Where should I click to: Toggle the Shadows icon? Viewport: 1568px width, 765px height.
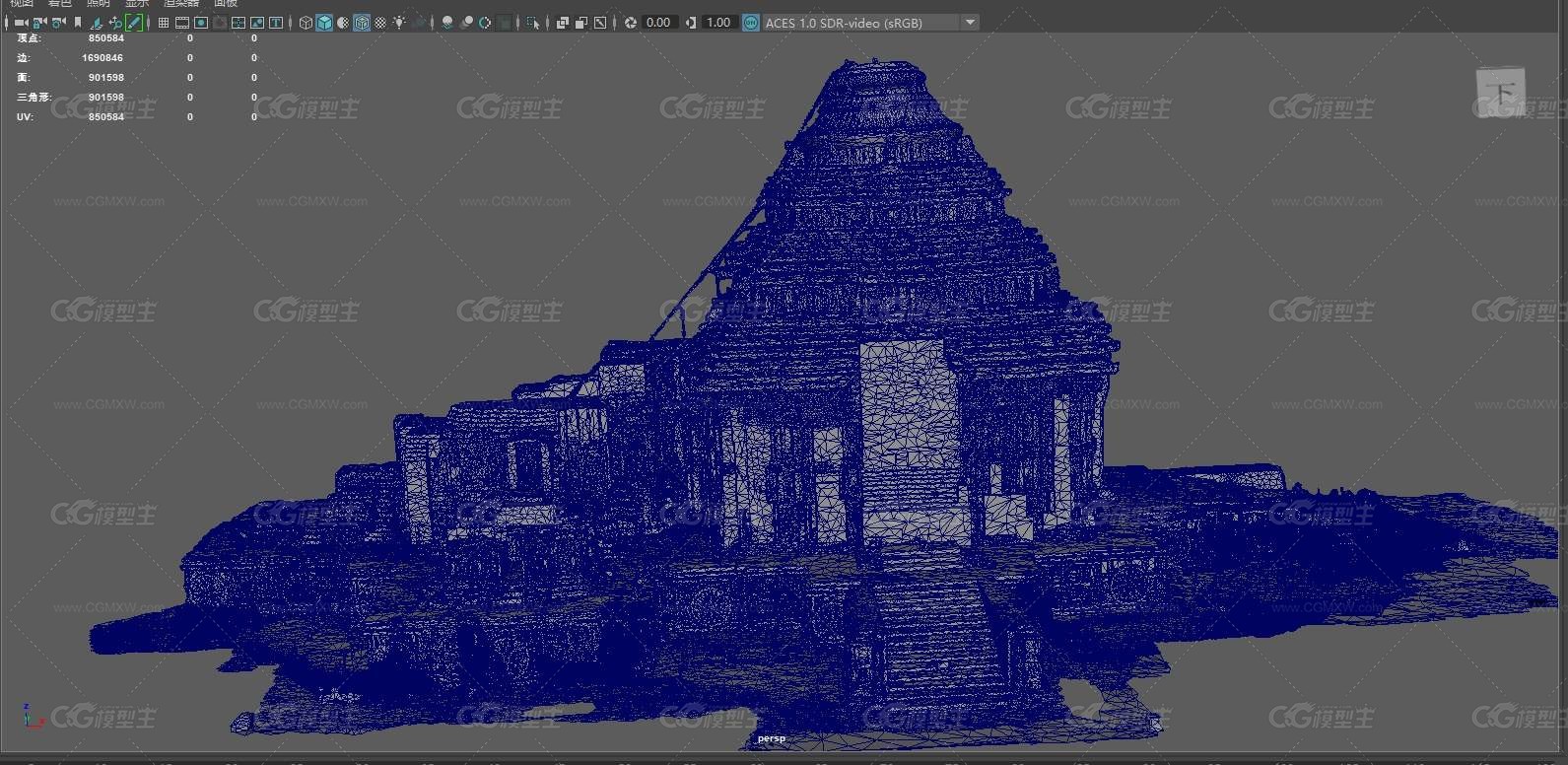(x=420, y=23)
